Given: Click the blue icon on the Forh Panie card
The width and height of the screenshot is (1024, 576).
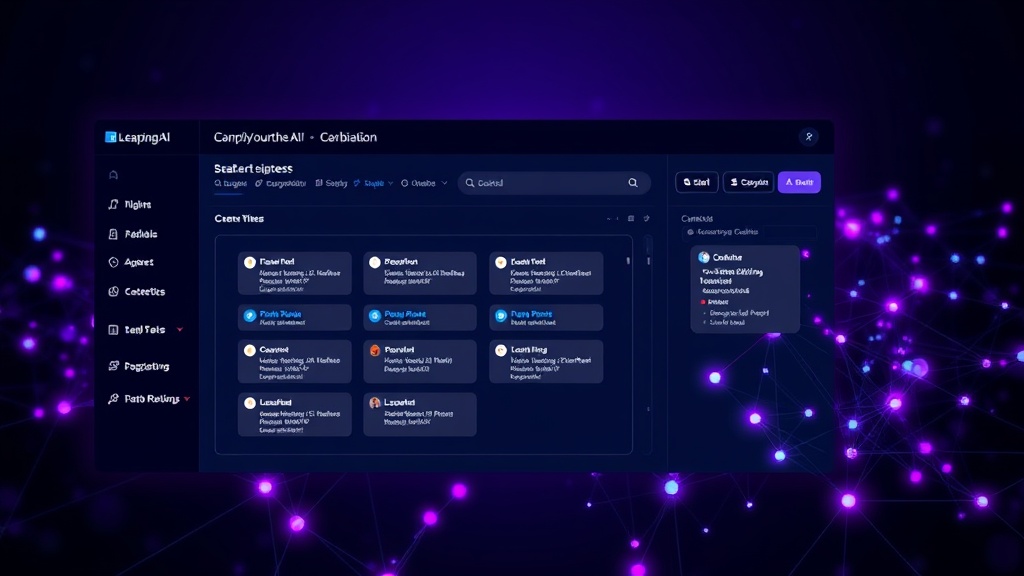Looking at the screenshot, I should [249, 315].
